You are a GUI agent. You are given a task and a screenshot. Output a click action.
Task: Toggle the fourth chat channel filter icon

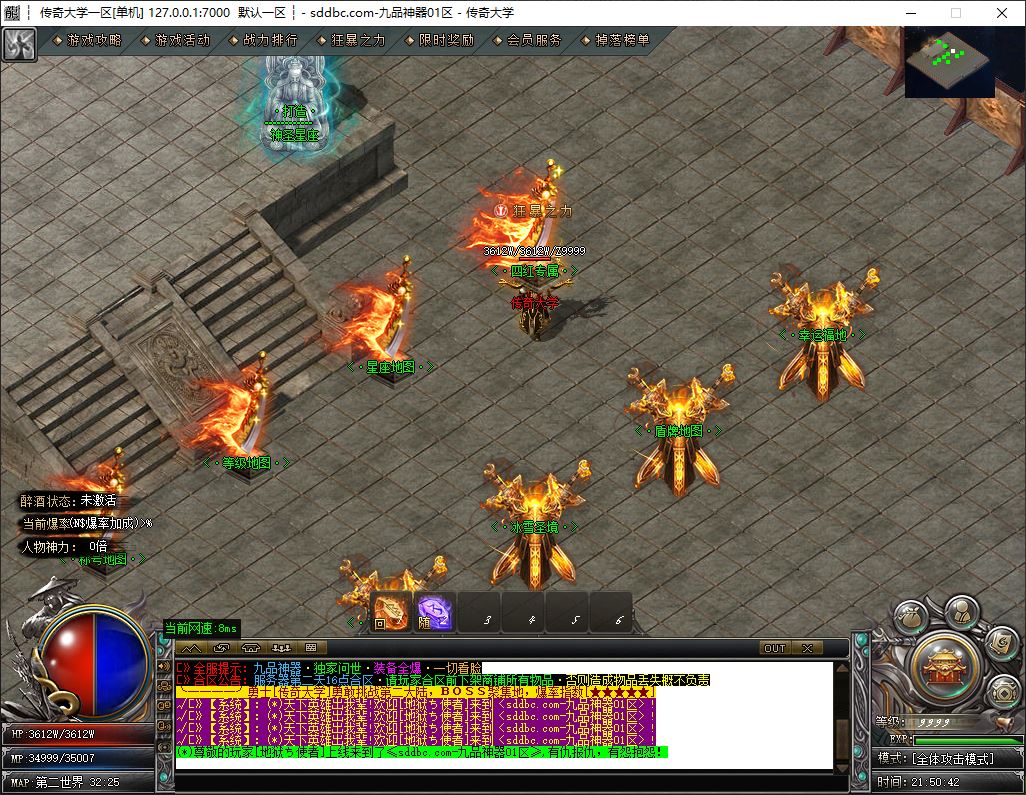pyautogui.click(x=164, y=726)
